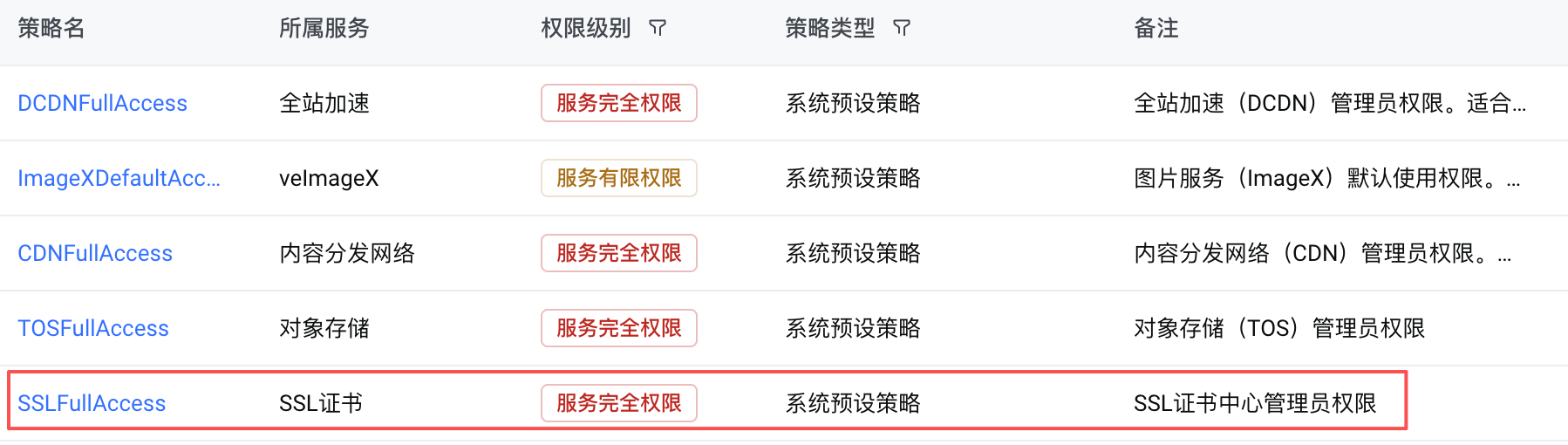Select the SSLFullAccess policy link

click(92, 404)
